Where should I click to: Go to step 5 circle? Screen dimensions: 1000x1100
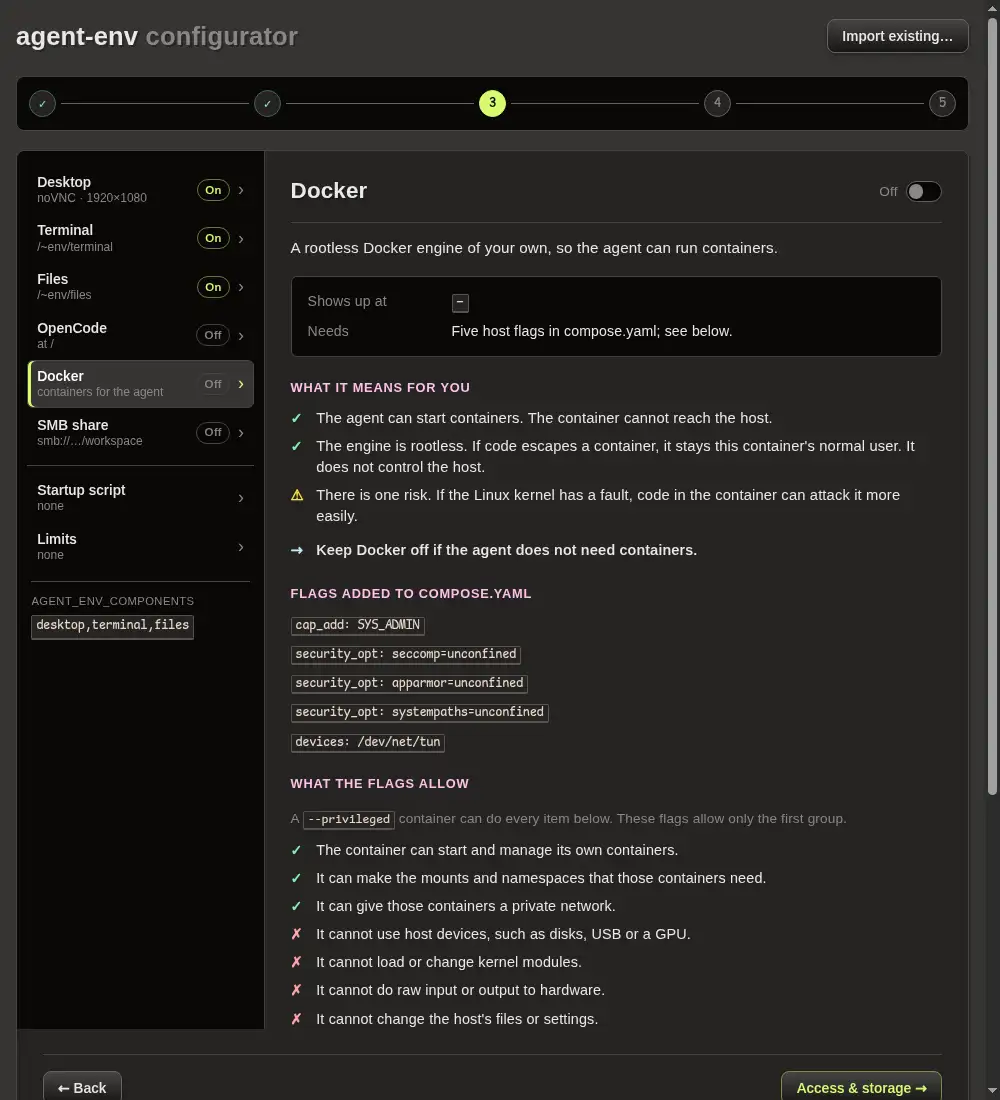coord(942,103)
